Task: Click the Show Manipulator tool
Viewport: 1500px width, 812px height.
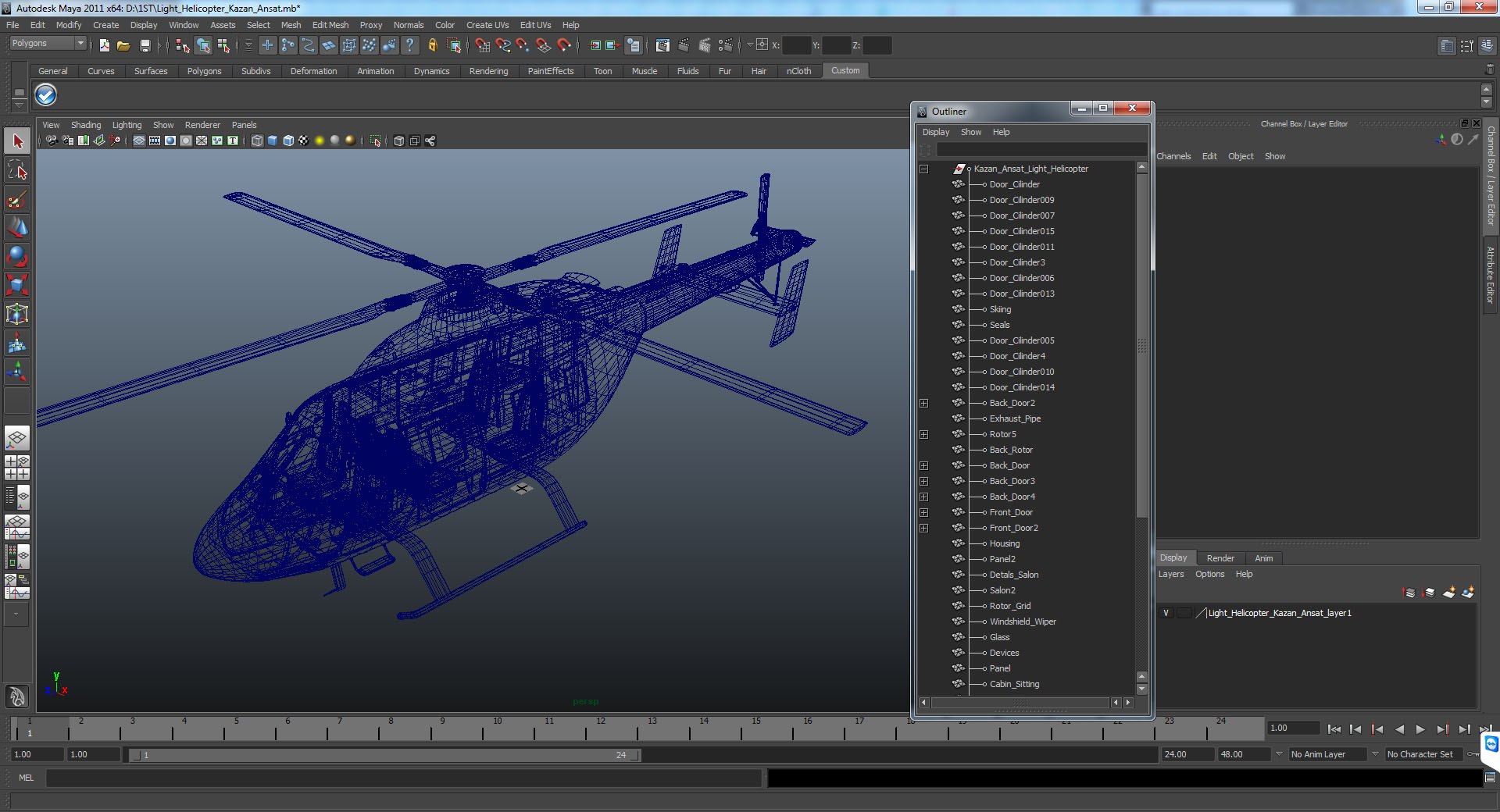Action: [x=17, y=370]
